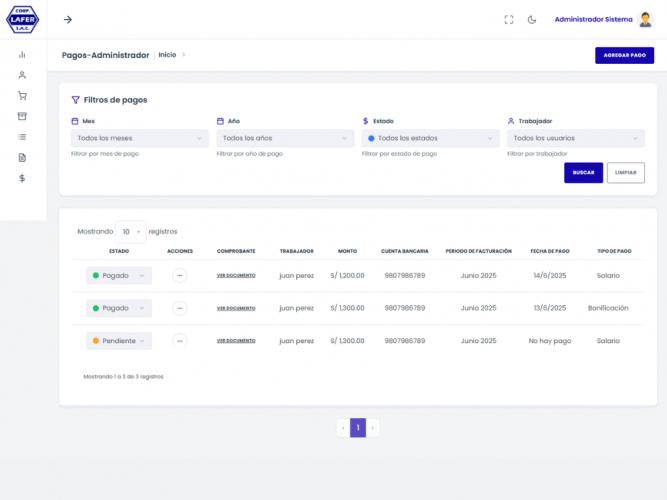Click the No hay pago cell

pyautogui.click(x=550, y=341)
